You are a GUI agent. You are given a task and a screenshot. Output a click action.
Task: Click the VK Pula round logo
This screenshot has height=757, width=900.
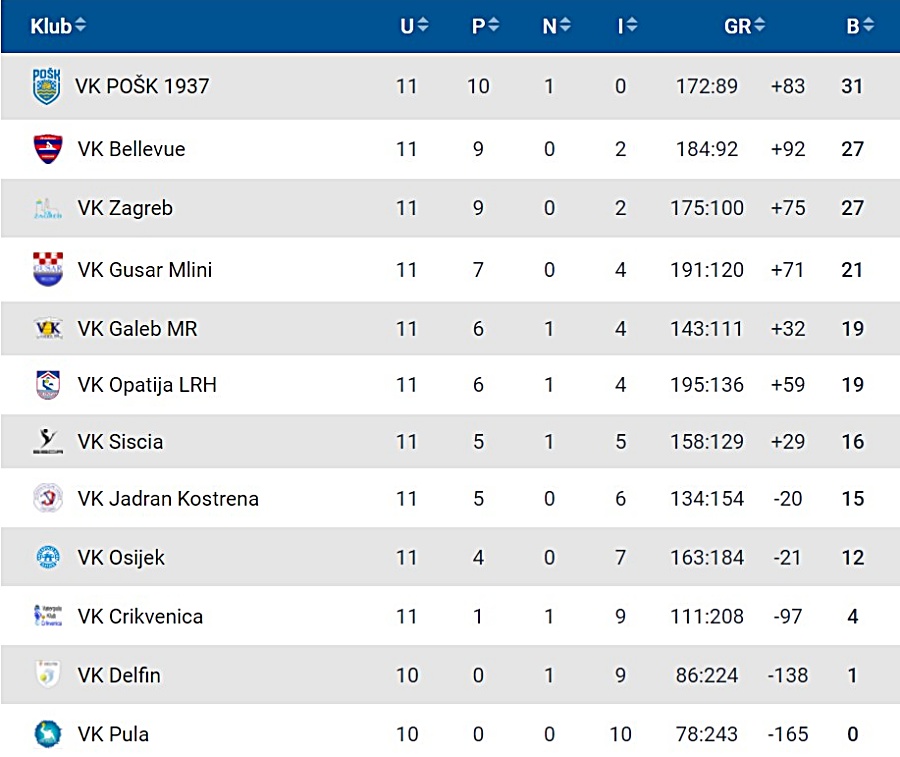pos(48,734)
